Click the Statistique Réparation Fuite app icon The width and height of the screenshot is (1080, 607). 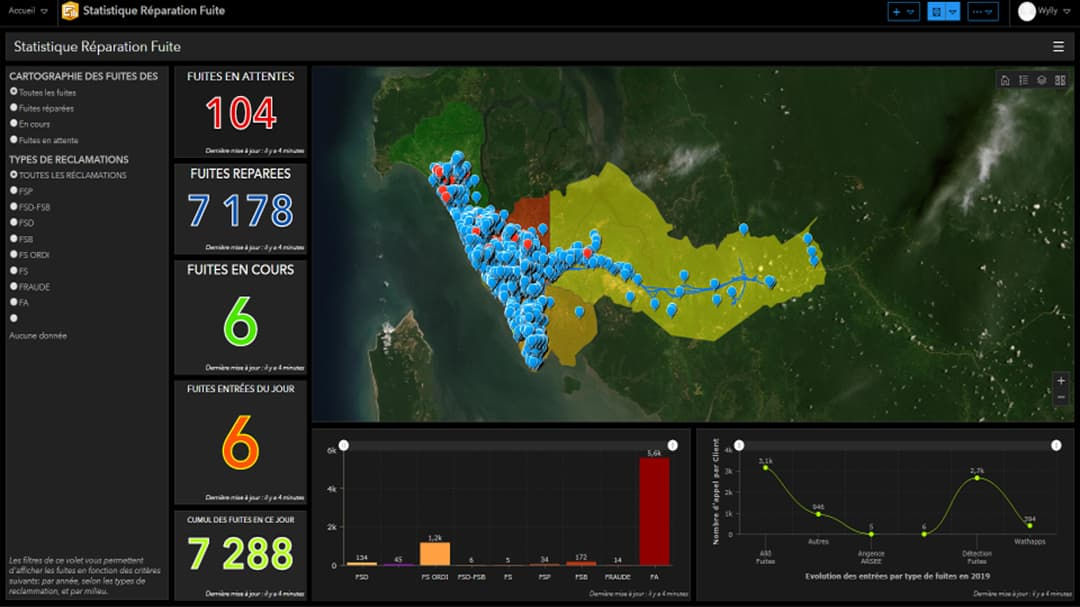[x=69, y=11]
